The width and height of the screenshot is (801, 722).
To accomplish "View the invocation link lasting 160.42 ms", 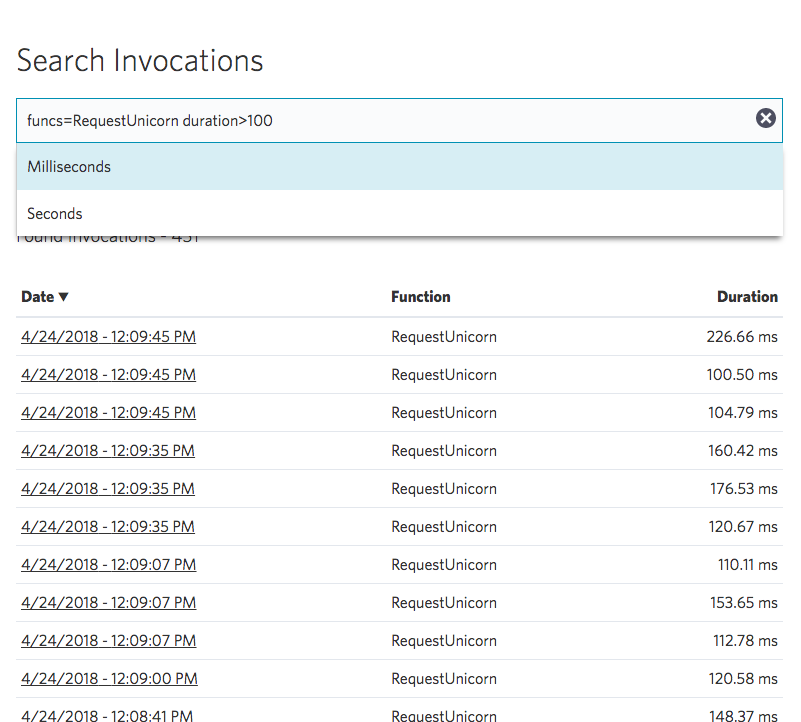I will click(x=108, y=451).
